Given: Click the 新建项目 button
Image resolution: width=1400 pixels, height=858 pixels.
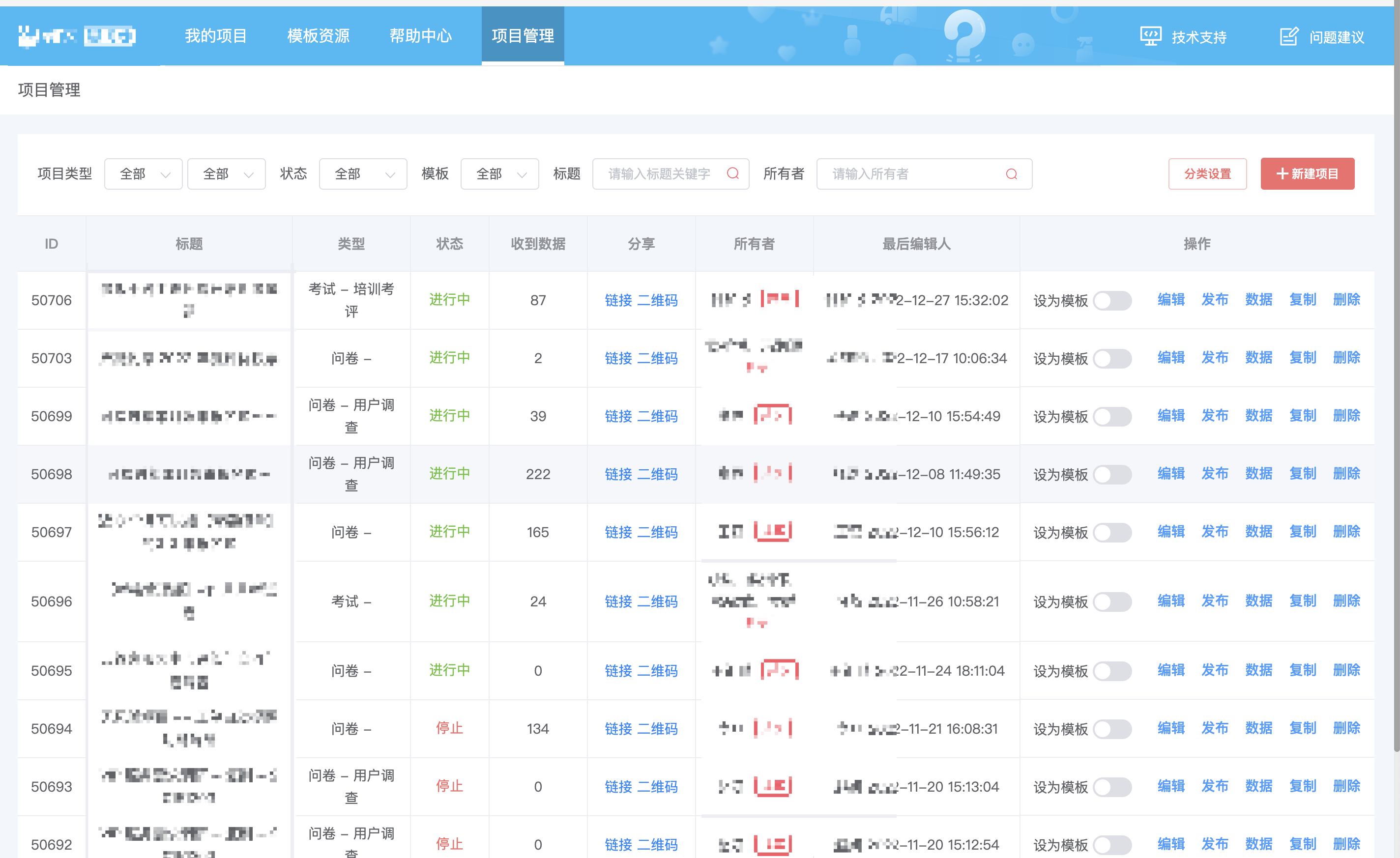Looking at the screenshot, I should [1308, 174].
